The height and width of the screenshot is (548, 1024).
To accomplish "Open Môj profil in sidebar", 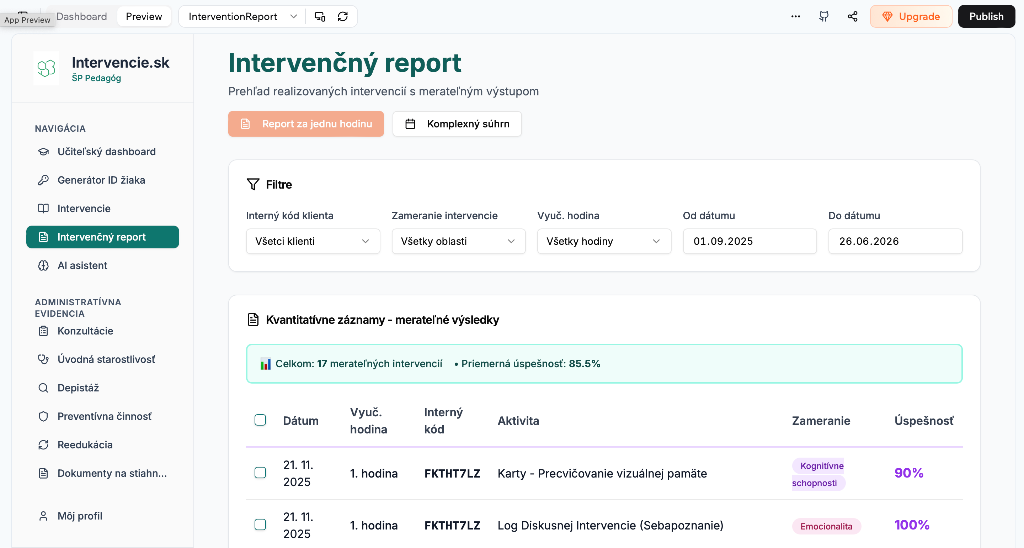I will pos(103,516).
